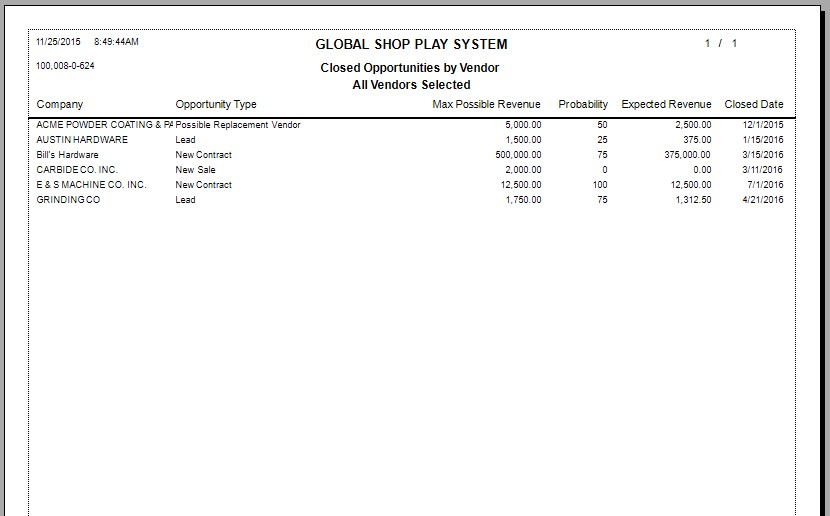830x516 pixels.
Task: Click the New Sale opportunity type
Action: click(x=195, y=170)
